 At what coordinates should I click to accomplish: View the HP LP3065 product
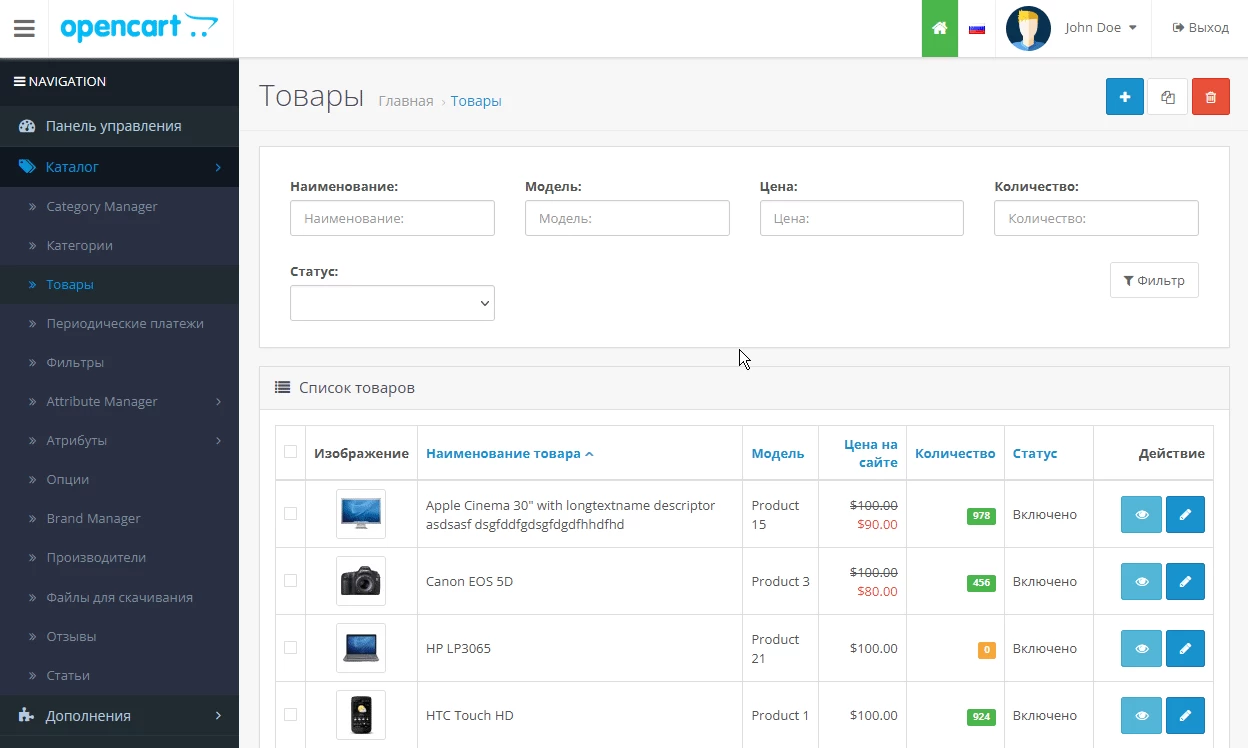[1142, 648]
